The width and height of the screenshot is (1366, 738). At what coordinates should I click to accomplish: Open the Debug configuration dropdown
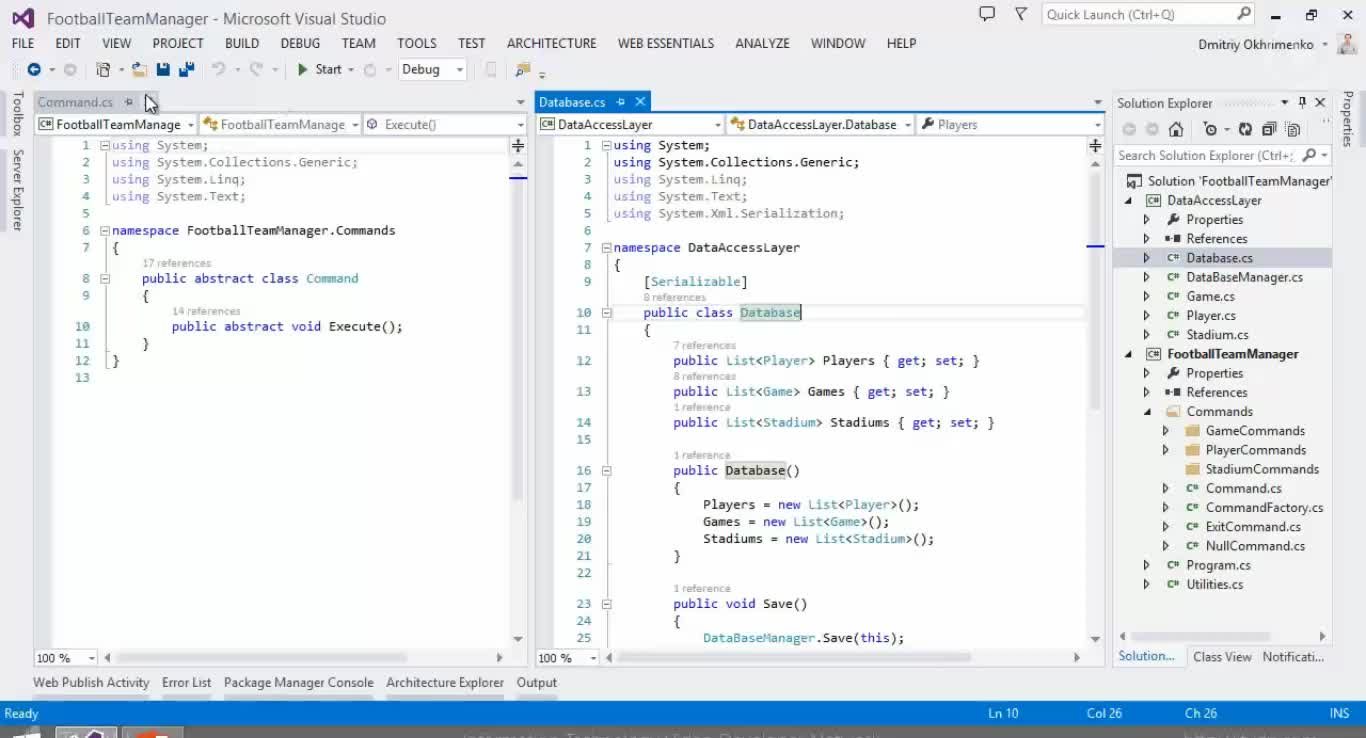[x=433, y=69]
